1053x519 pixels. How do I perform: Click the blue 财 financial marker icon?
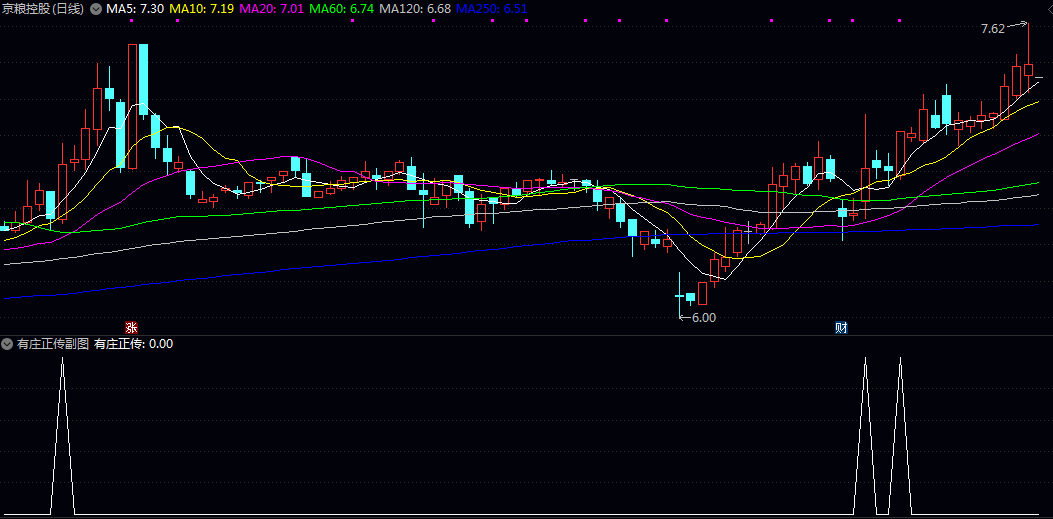point(841,327)
